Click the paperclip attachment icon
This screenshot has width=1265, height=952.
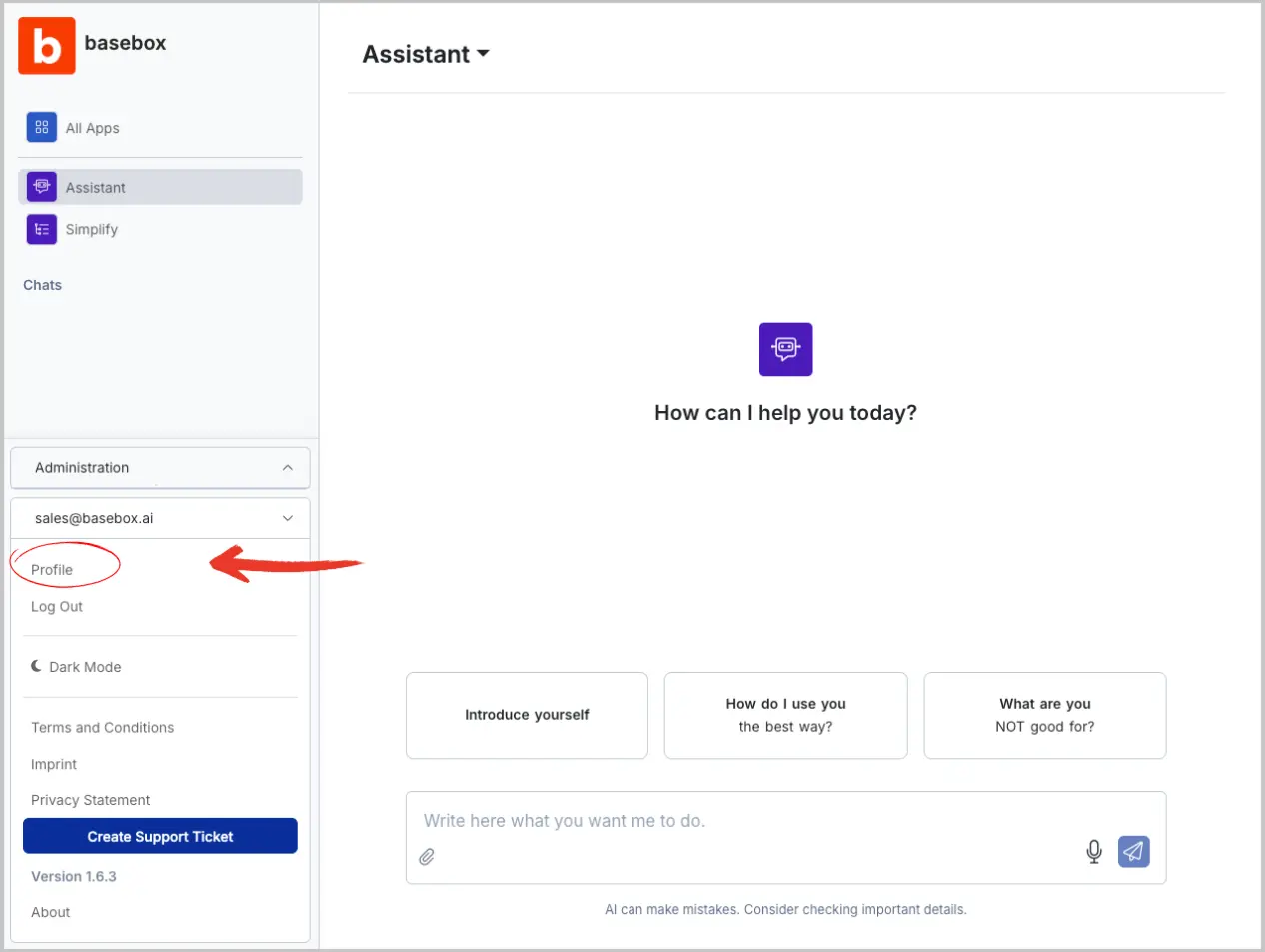click(427, 857)
